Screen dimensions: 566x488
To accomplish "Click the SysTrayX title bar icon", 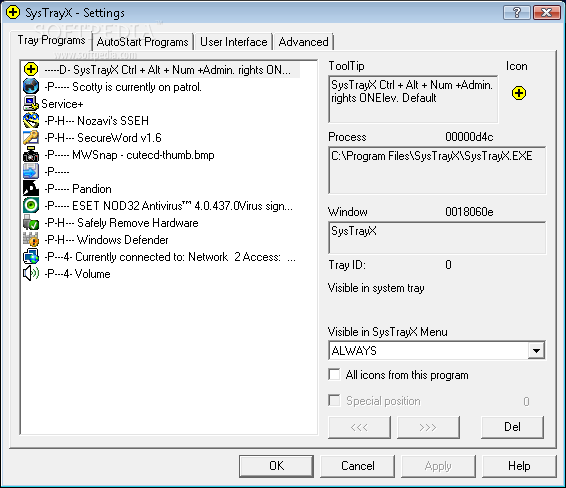I will click(13, 13).
